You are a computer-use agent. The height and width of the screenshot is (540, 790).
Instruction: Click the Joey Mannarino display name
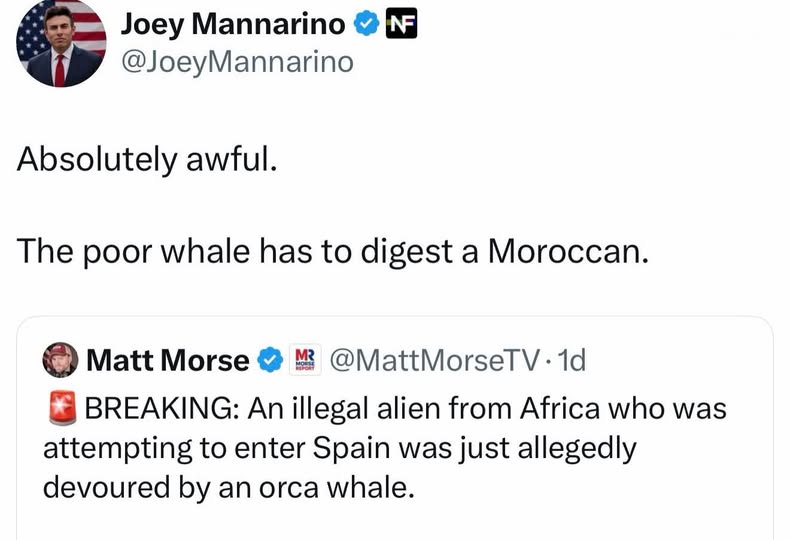(233, 24)
